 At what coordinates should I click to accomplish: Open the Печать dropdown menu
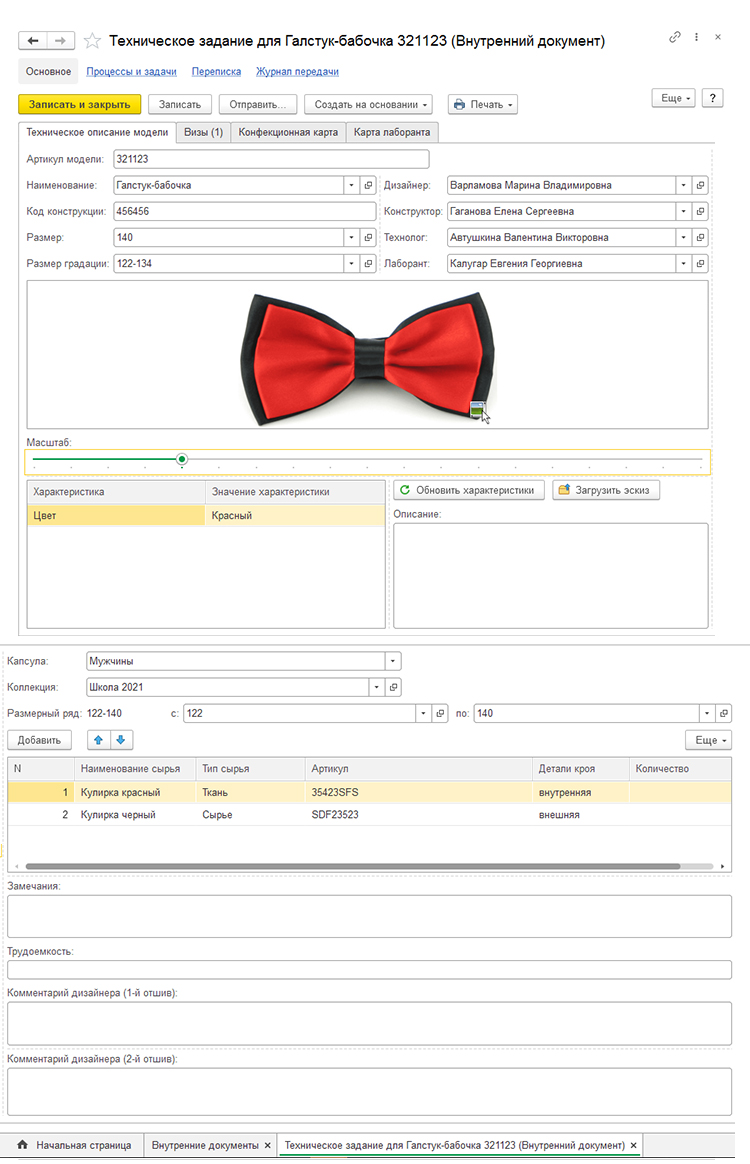[482, 104]
